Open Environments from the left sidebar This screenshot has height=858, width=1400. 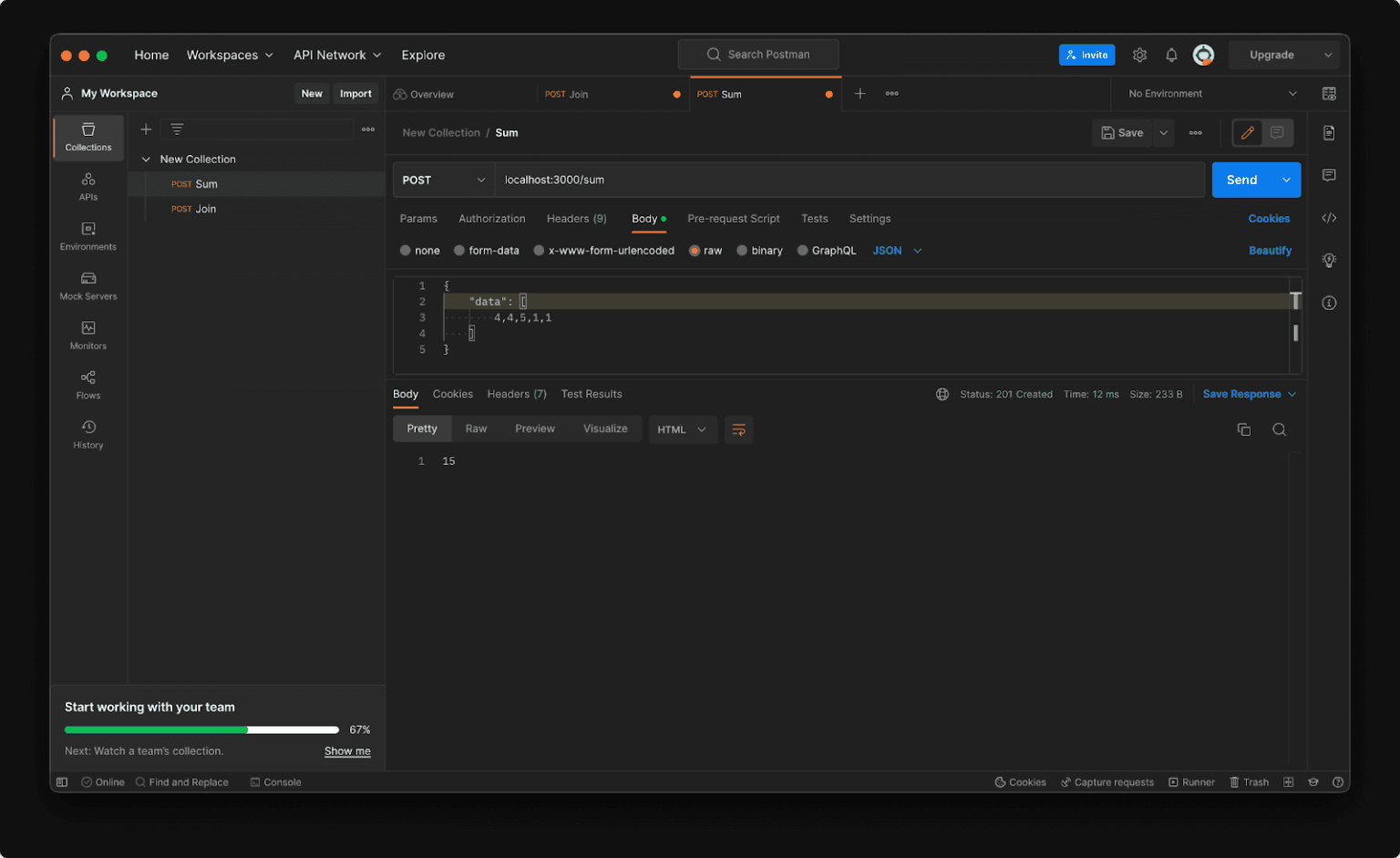[x=87, y=237]
